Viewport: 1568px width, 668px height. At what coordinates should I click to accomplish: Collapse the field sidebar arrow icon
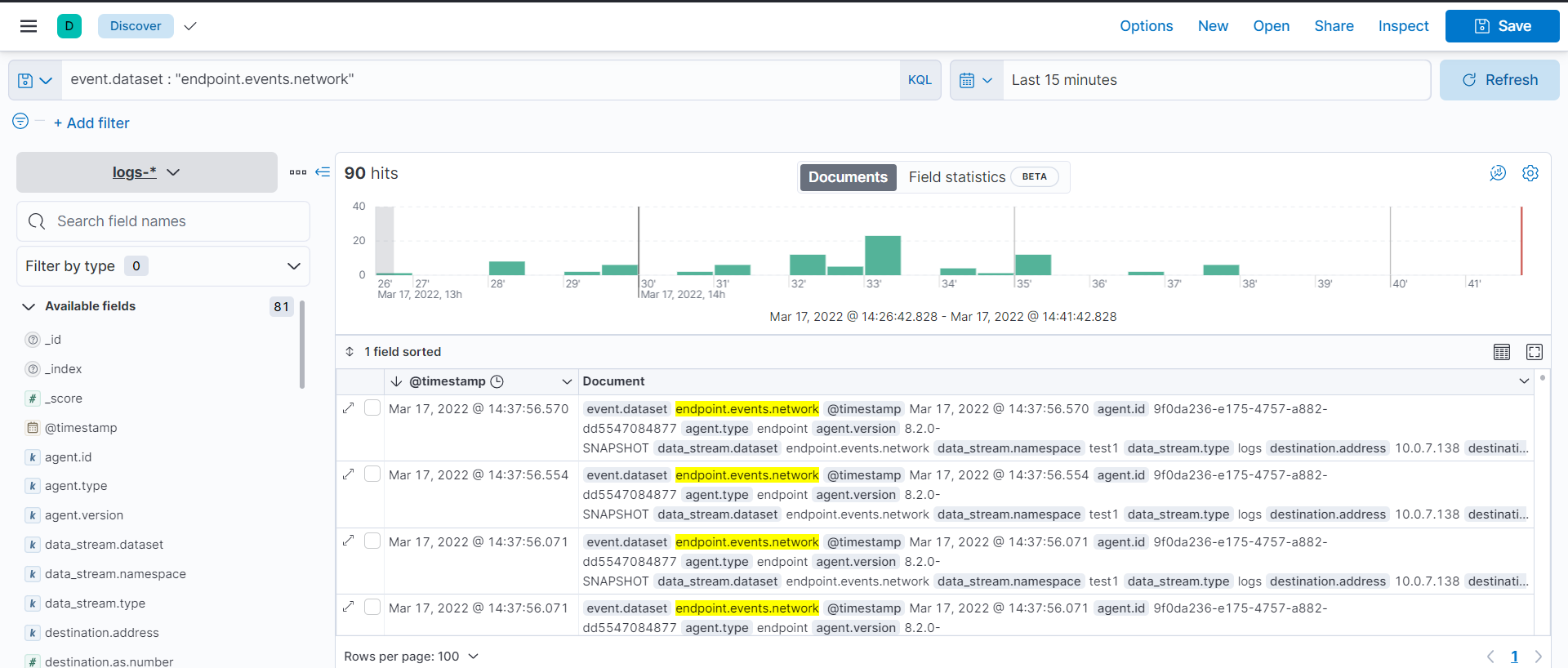[323, 172]
